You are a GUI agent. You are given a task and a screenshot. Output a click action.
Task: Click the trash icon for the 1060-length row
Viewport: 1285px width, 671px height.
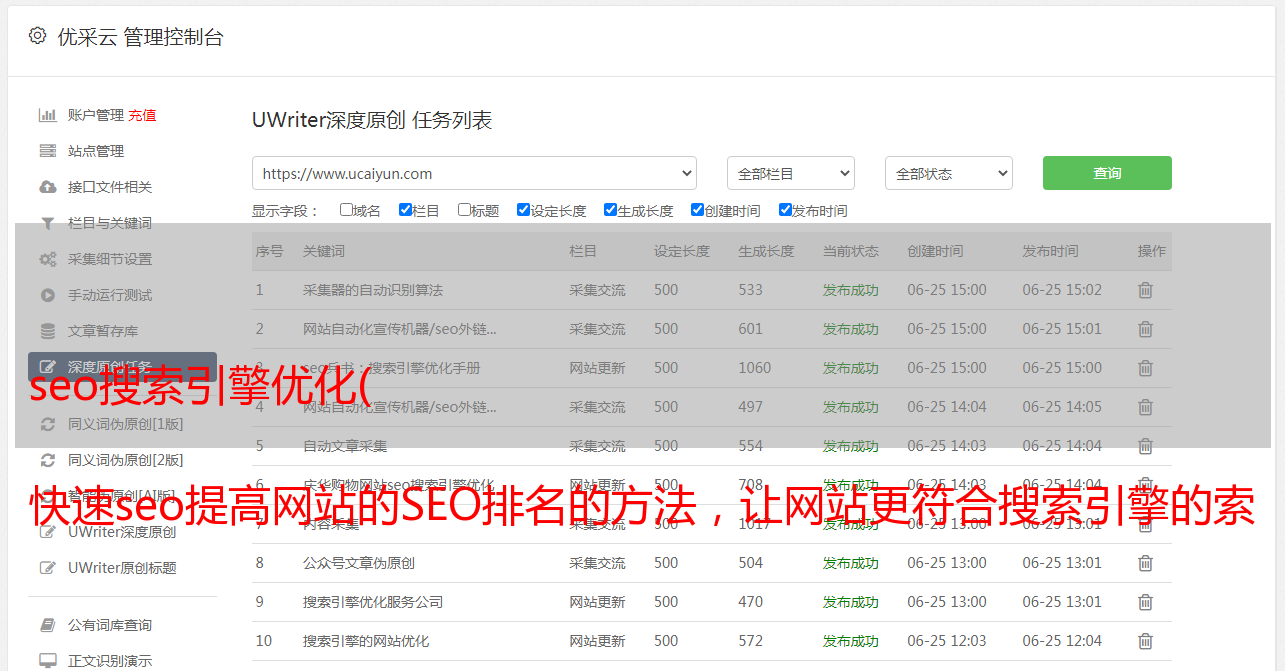[1145, 368]
